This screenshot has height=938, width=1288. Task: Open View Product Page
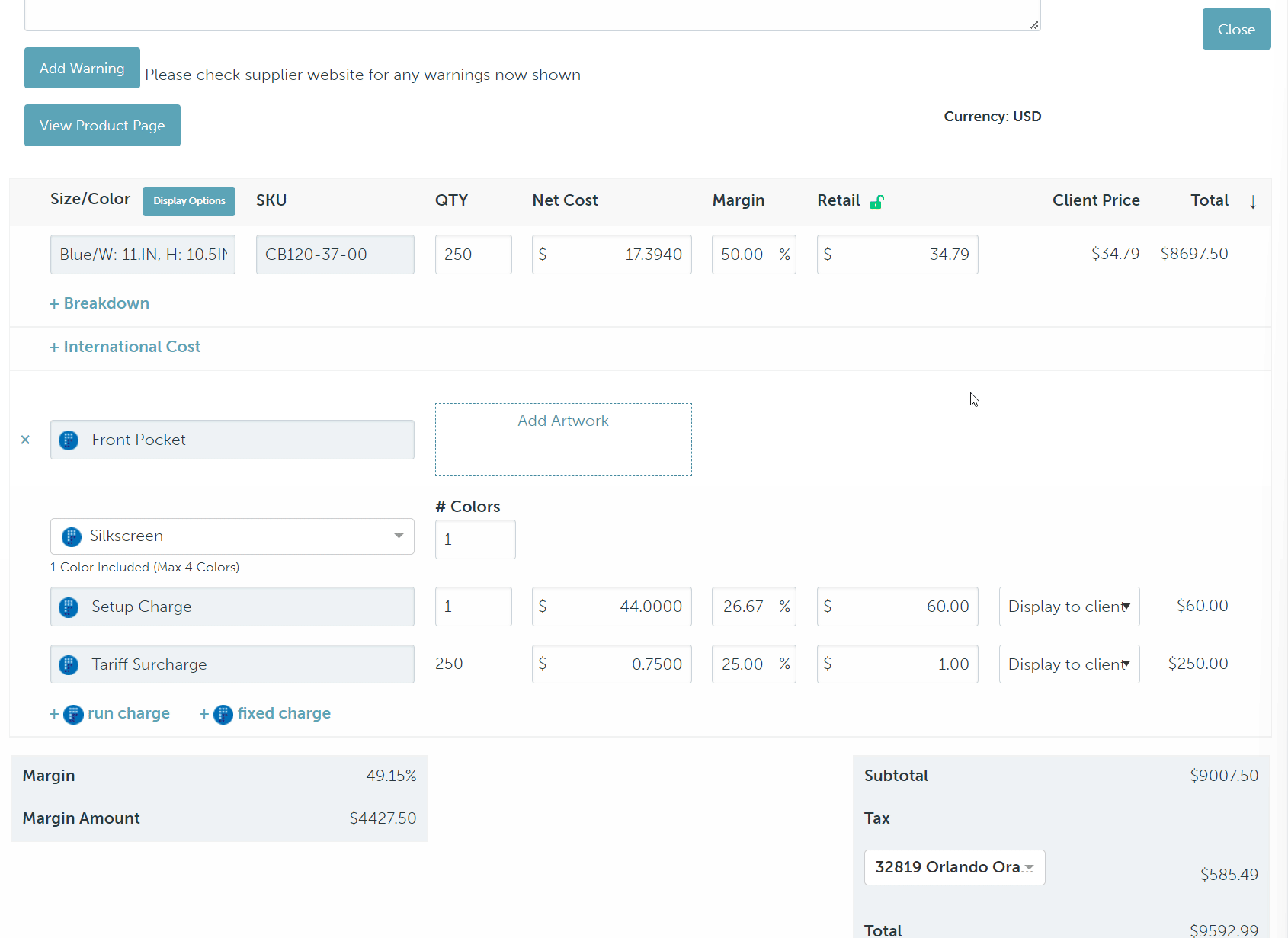[102, 126]
